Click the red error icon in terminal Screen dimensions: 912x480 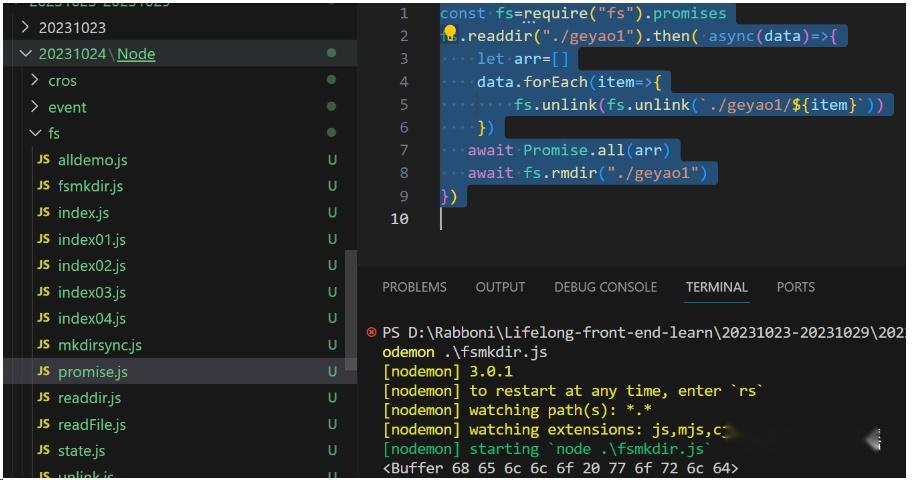[372, 332]
